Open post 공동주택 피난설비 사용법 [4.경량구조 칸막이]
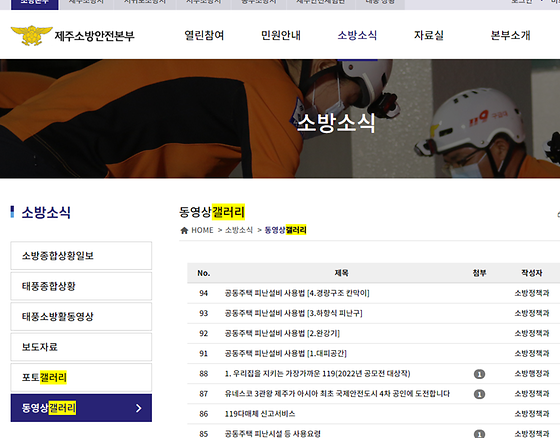560x438 pixels. [x=297, y=293]
